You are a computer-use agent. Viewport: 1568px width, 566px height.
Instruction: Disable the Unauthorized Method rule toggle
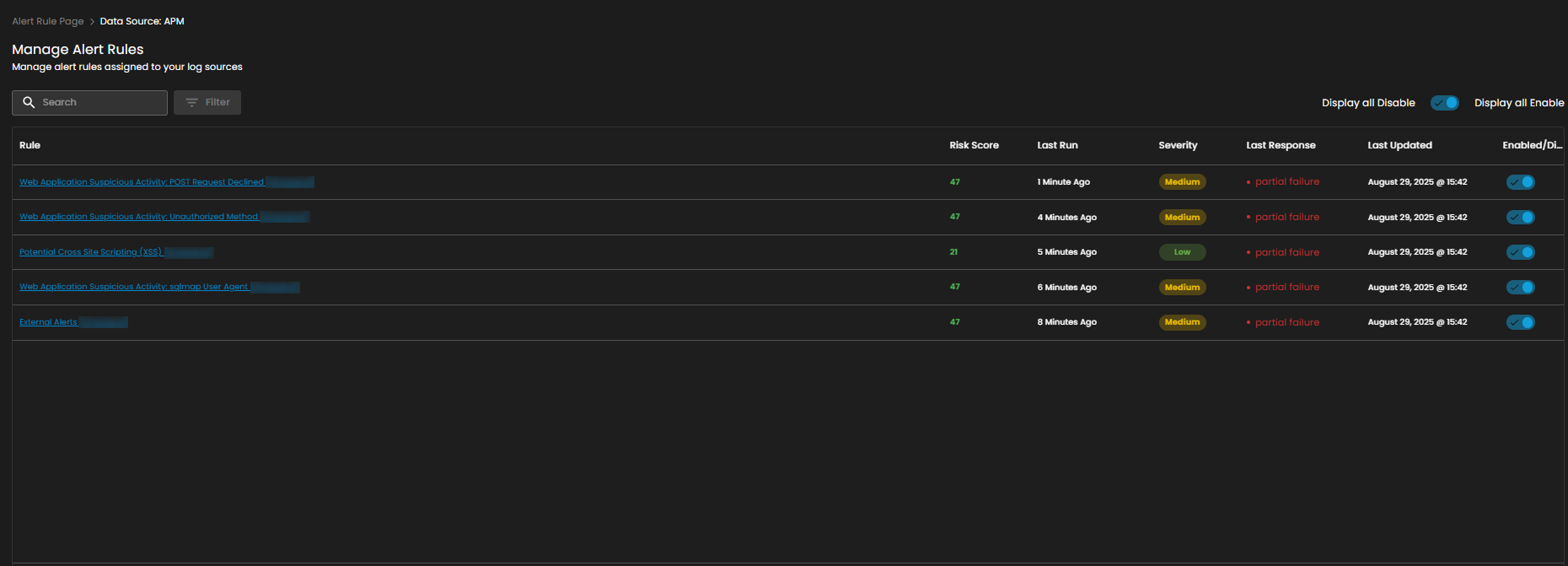coord(1520,218)
